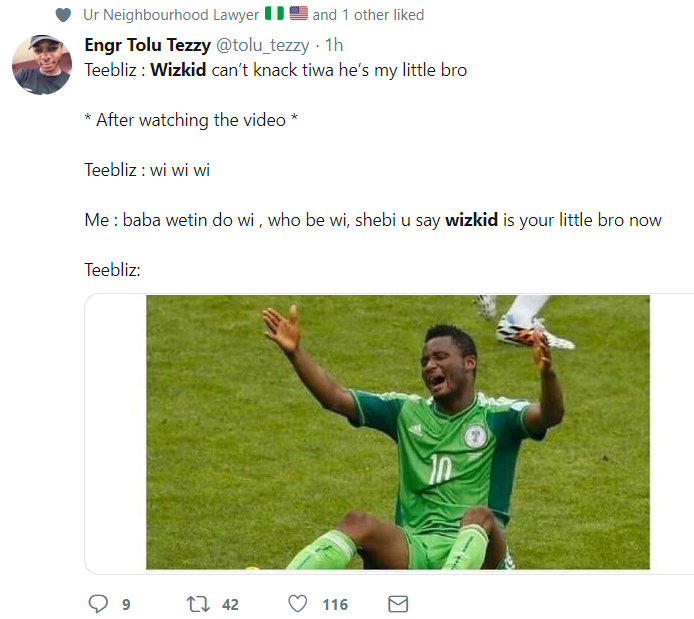
Task: Like the tweet with the heart icon
Action: (298, 604)
